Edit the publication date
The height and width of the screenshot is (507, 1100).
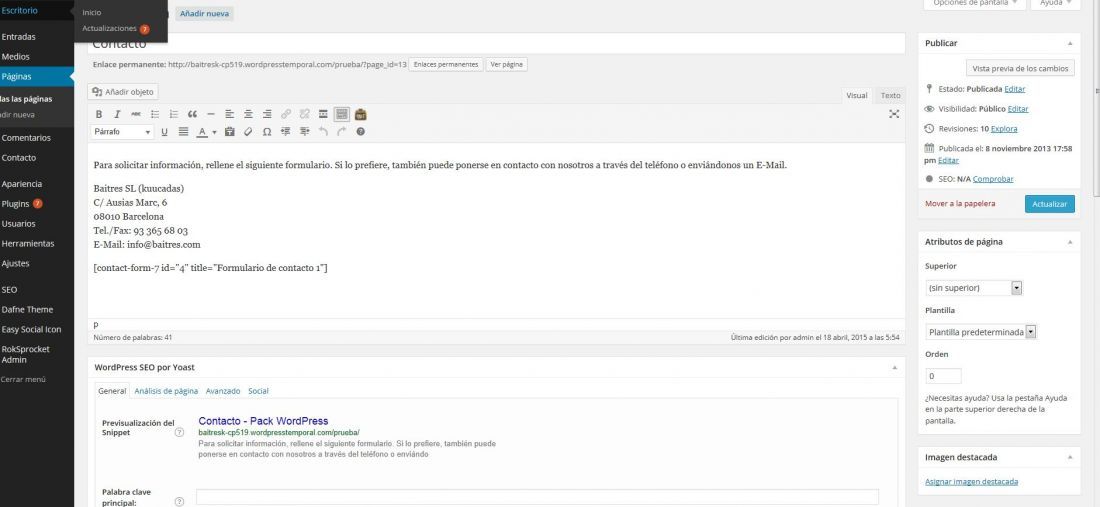point(948,161)
